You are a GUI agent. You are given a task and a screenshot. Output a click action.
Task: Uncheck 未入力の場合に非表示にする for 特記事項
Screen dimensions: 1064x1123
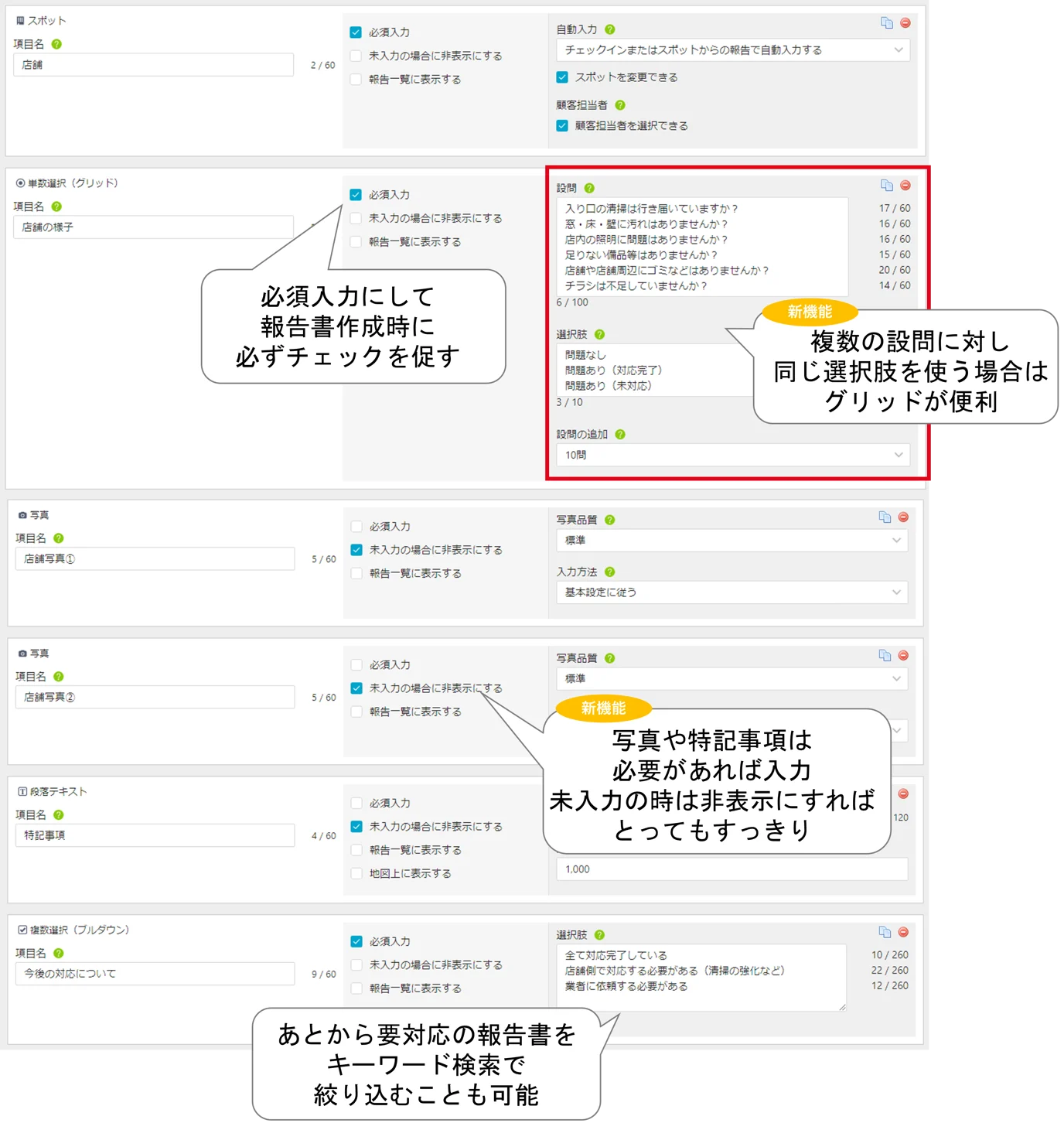pyautogui.click(x=356, y=827)
